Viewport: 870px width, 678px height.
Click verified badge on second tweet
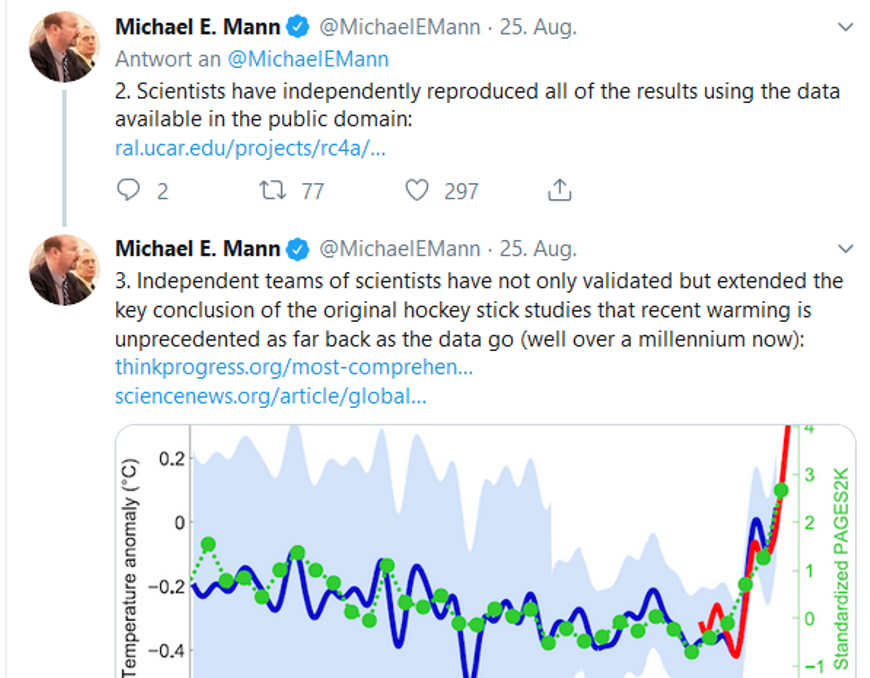point(298,249)
